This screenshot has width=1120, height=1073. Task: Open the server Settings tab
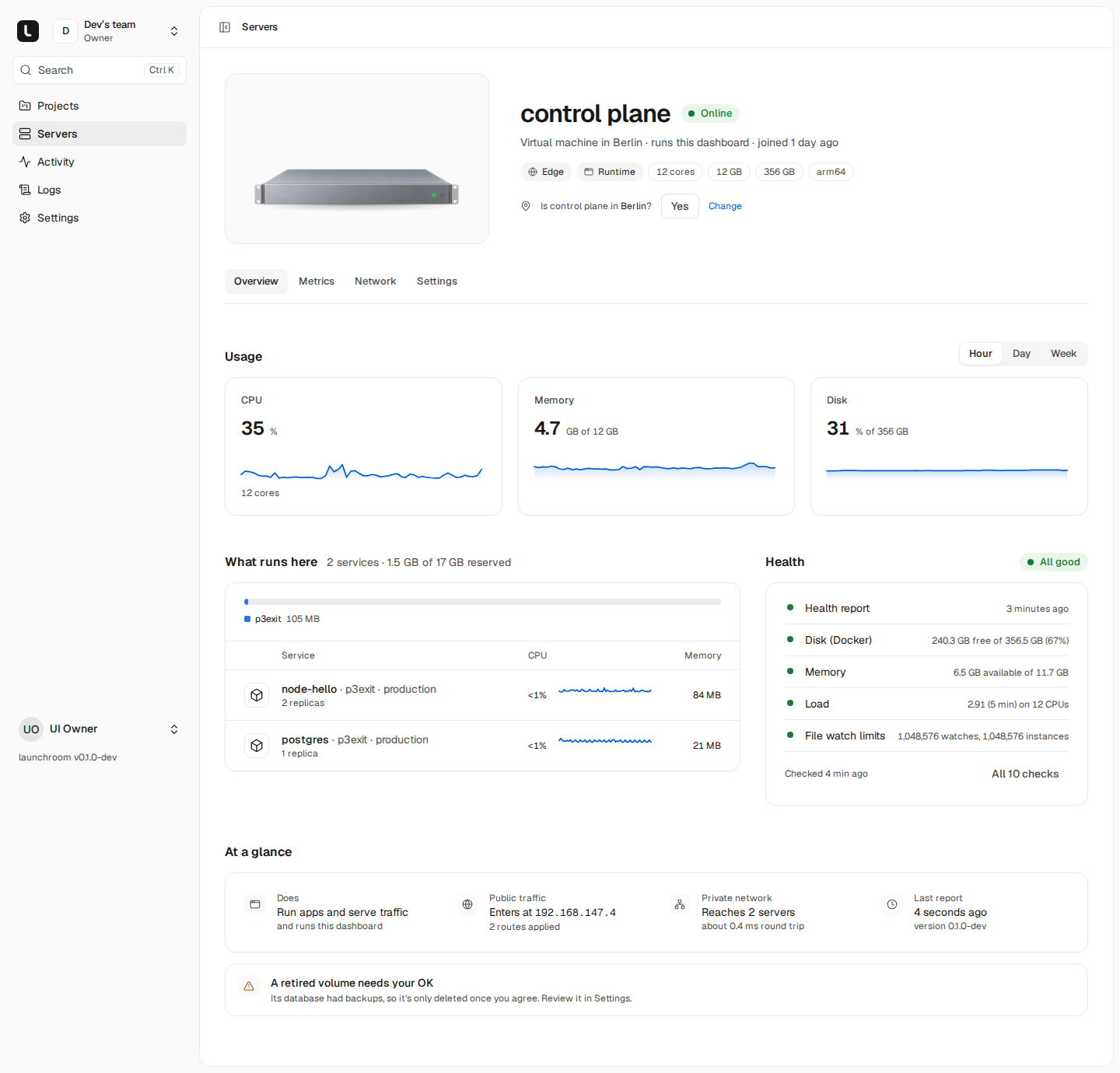tap(437, 281)
